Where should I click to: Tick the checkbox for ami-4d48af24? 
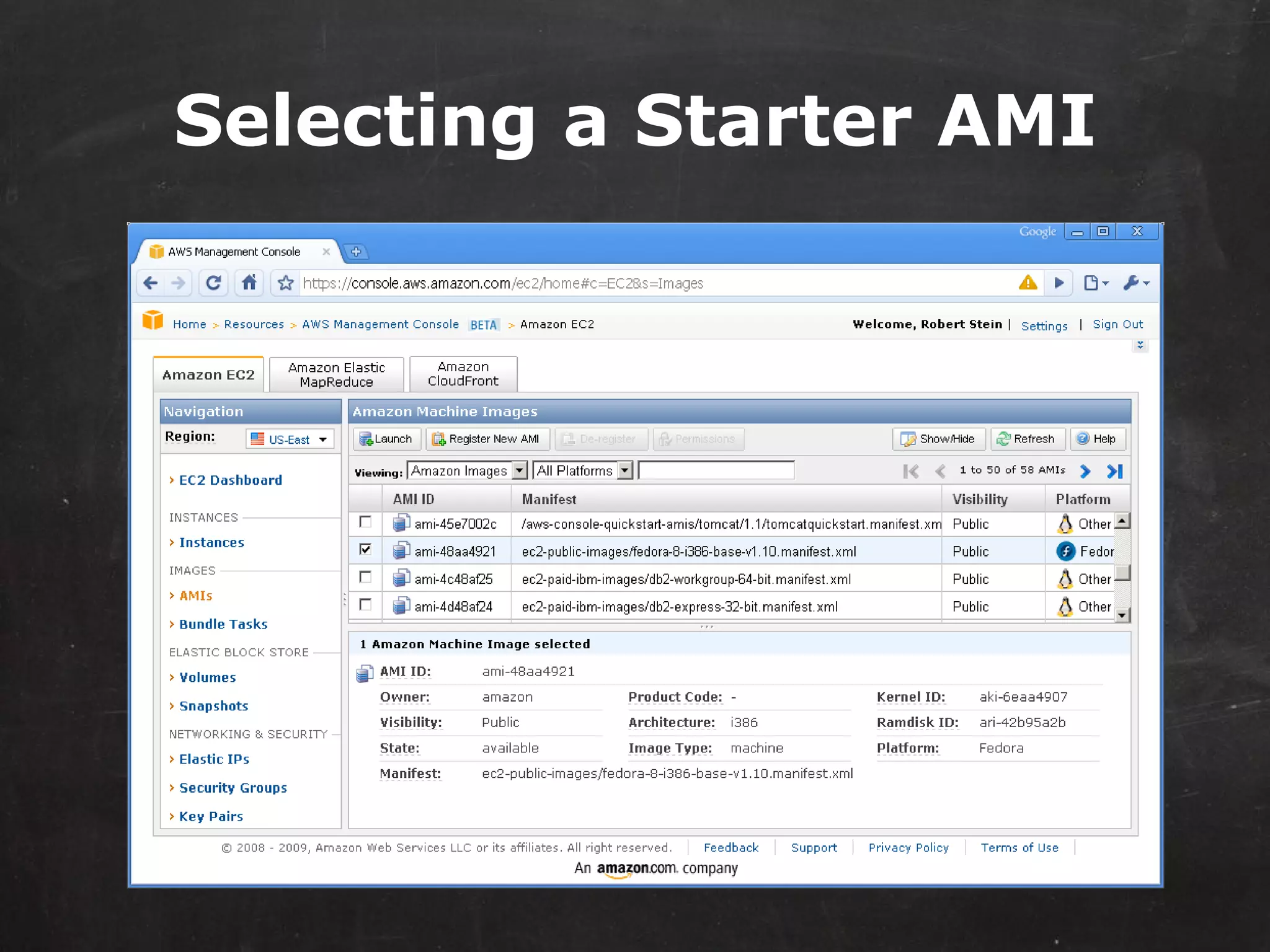365,604
